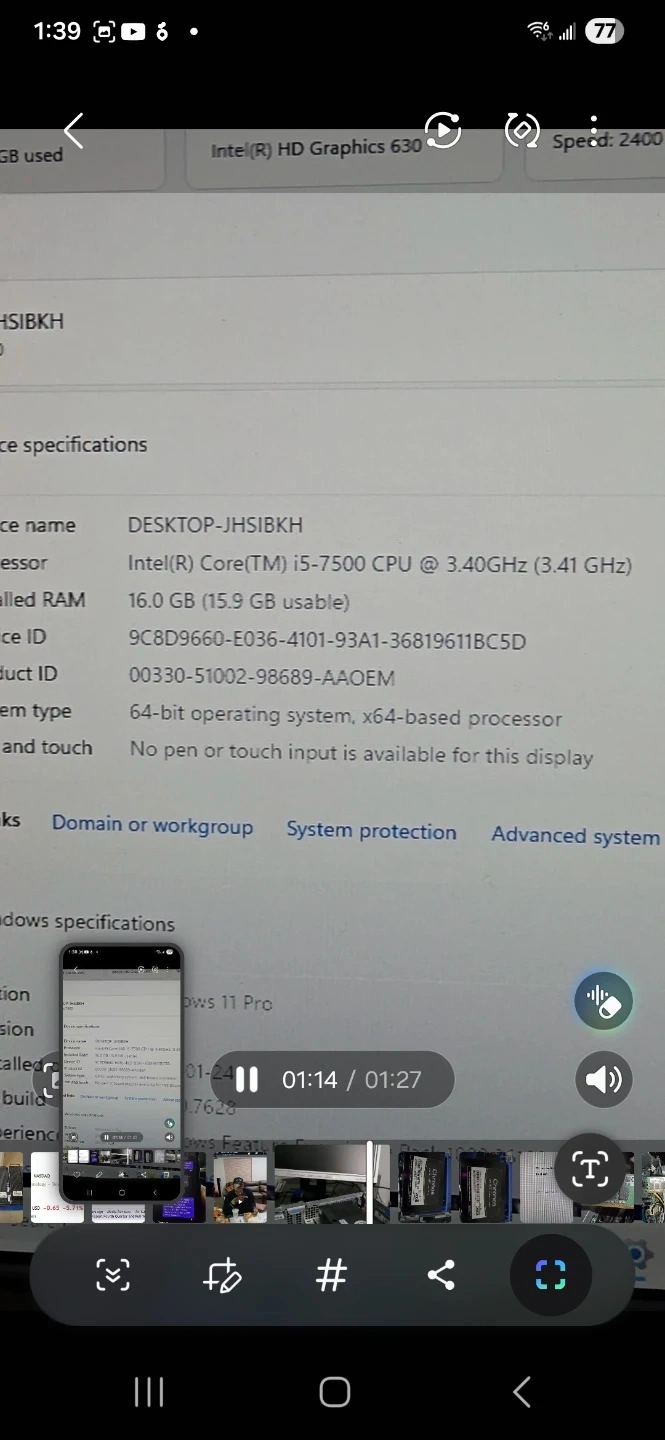Jump to the man-with-hat frame thumbnail
Viewport: 665px width, 1440px height.
[240, 1187]
